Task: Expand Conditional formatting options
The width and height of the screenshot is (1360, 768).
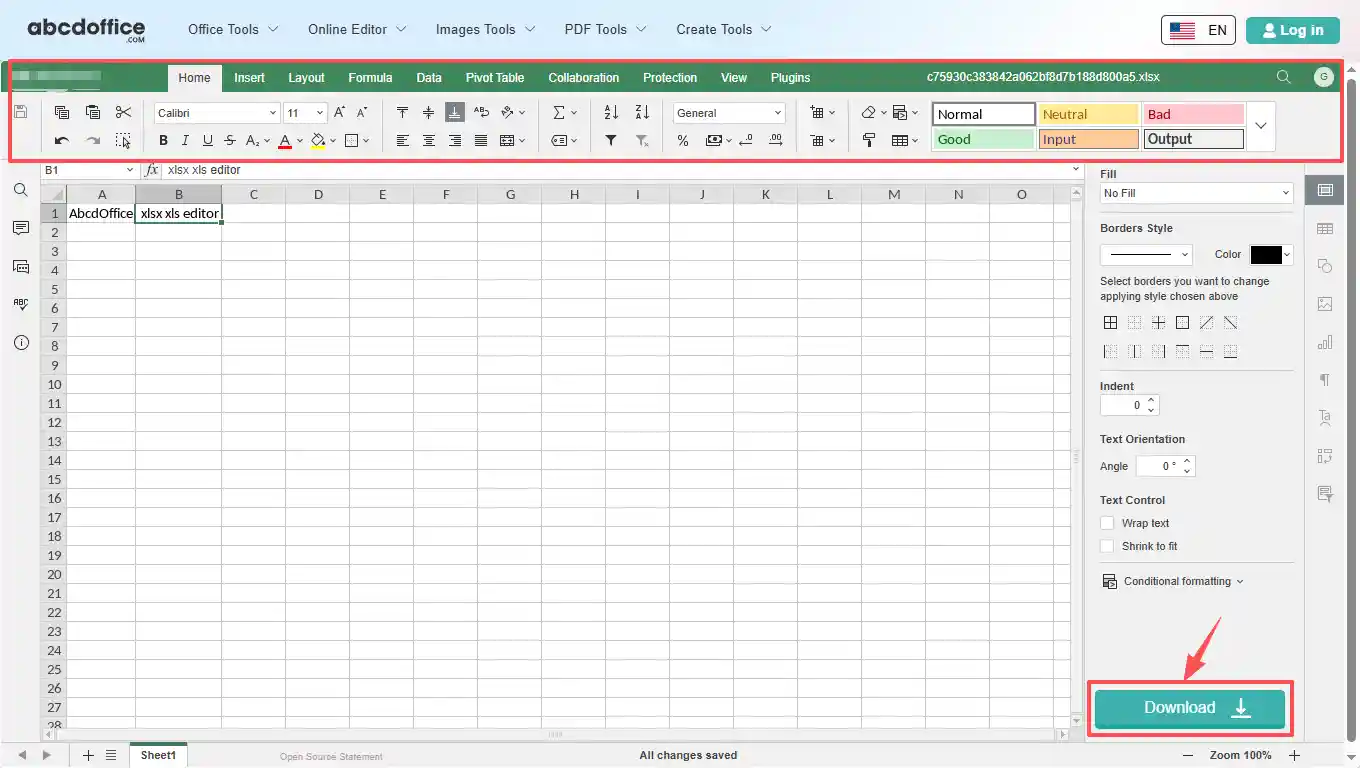Action: [1174, 581]
